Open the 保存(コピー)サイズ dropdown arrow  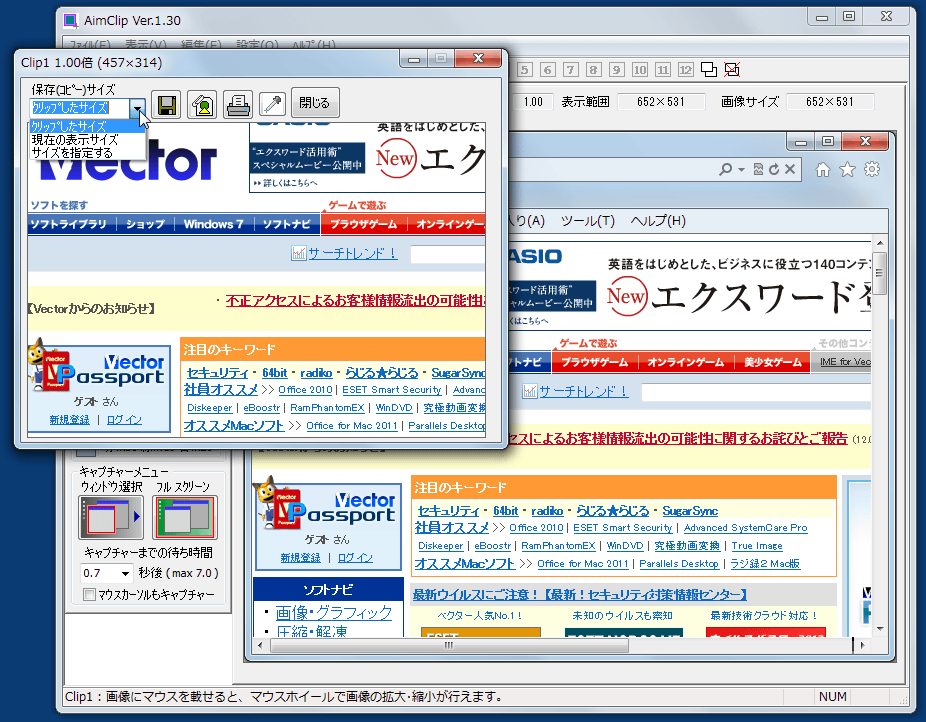point(138,108)
